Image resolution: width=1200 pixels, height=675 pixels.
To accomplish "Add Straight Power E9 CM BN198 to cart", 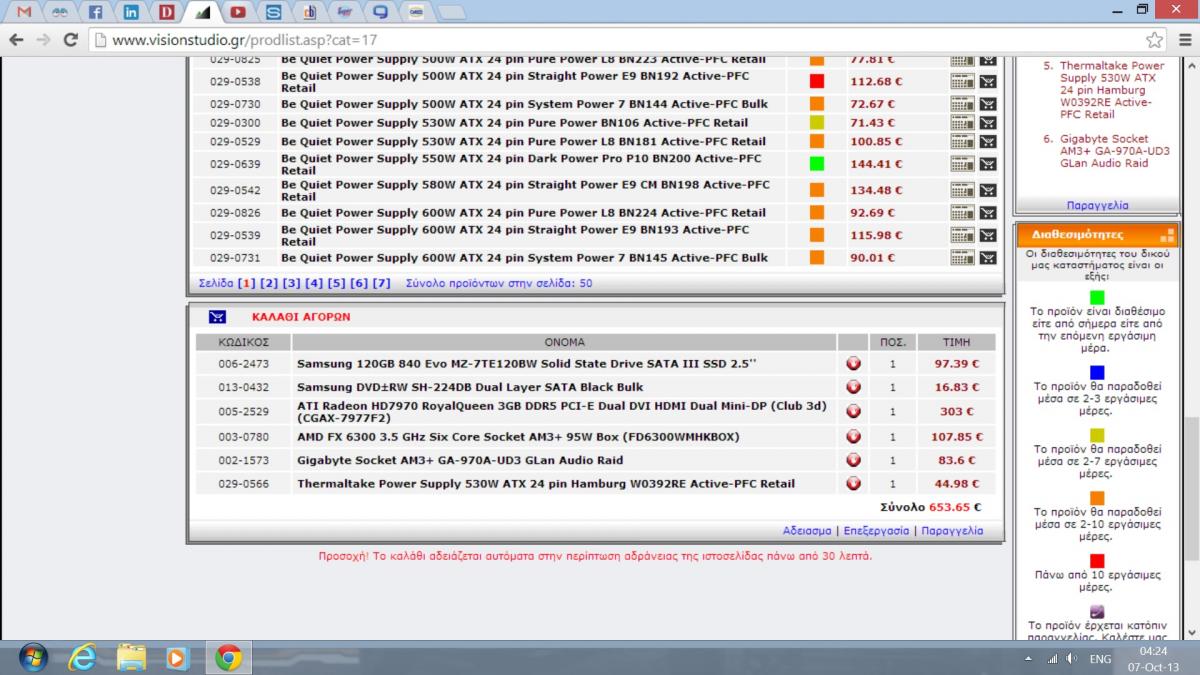I will click(x=988, y=190).
